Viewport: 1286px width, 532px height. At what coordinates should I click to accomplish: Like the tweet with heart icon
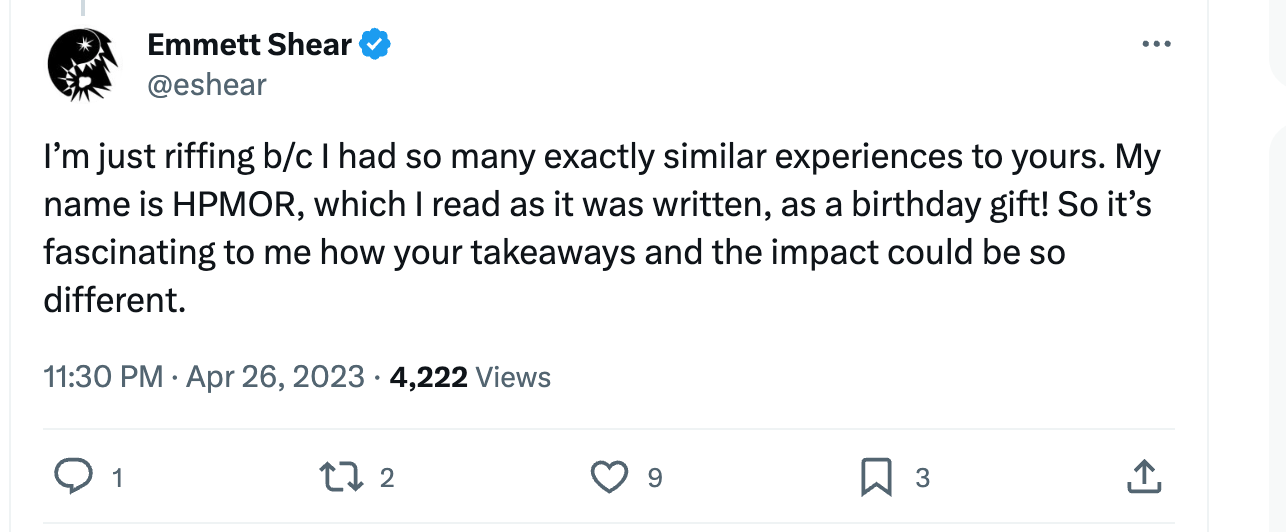click(609, 478)
